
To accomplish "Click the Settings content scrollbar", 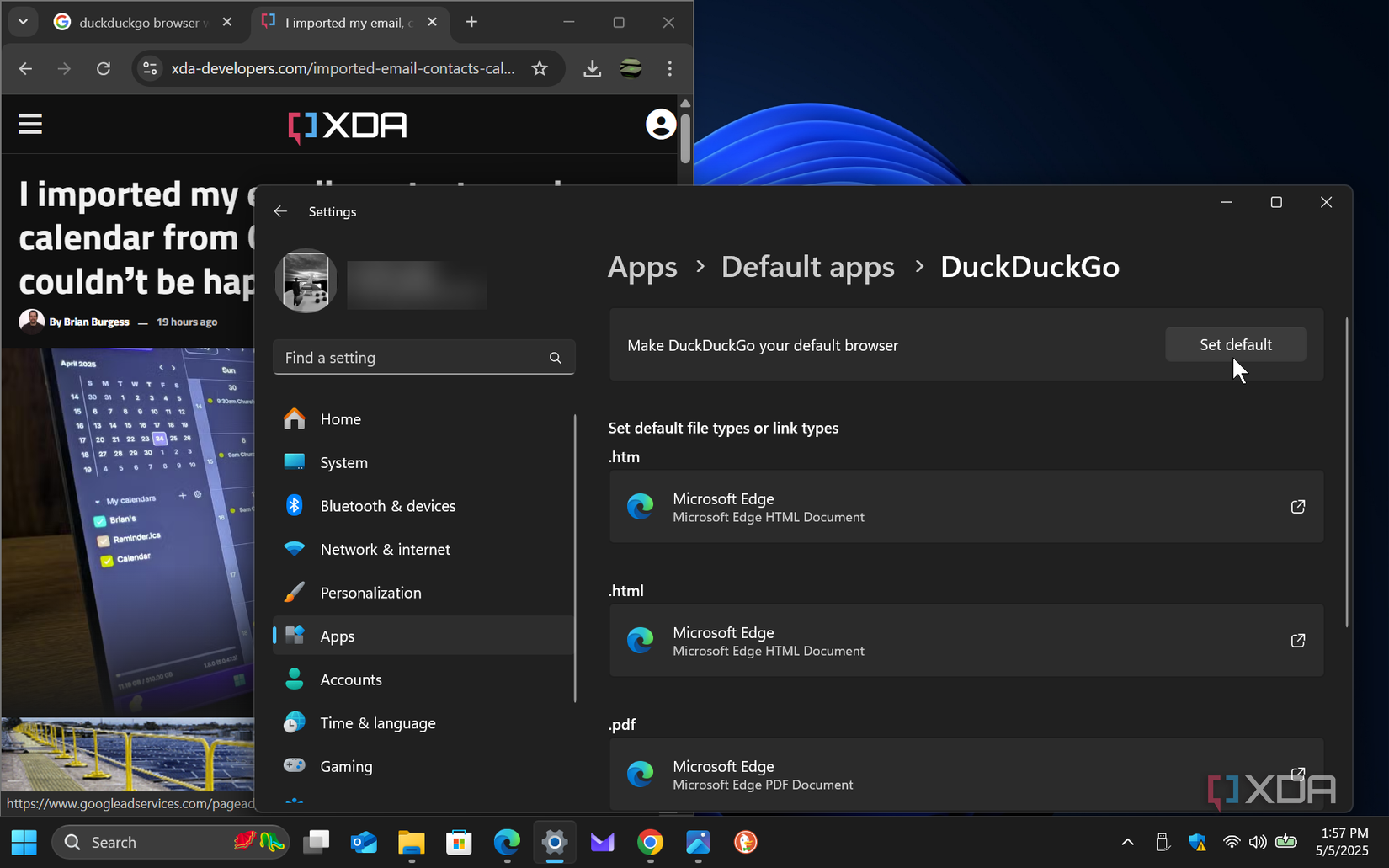I will pyautogui.click(x=1346, y=471).
